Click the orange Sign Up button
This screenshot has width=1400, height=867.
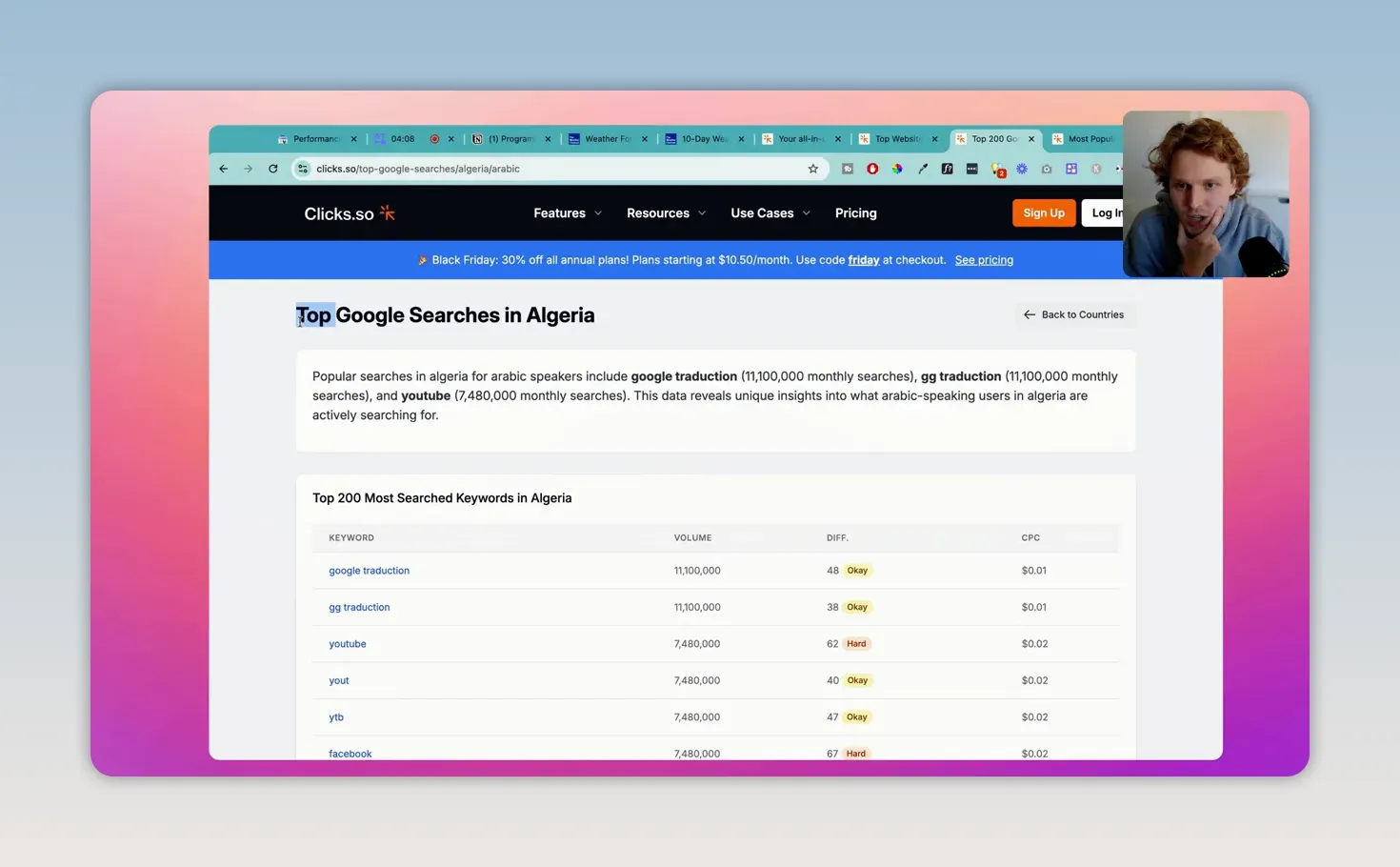[1044, 213]
